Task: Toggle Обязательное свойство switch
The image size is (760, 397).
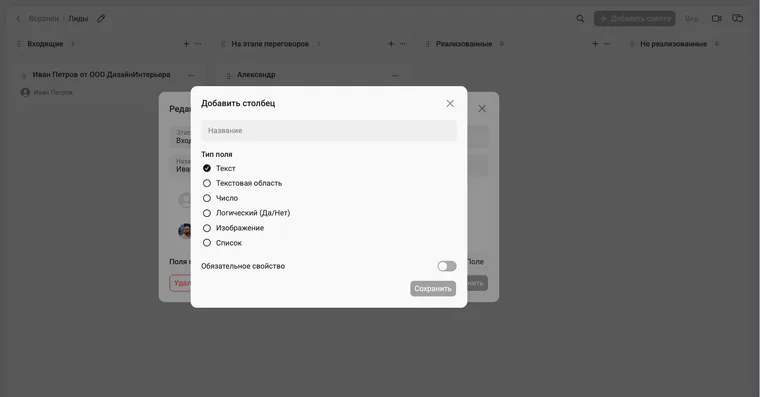Action: point(446,266)
